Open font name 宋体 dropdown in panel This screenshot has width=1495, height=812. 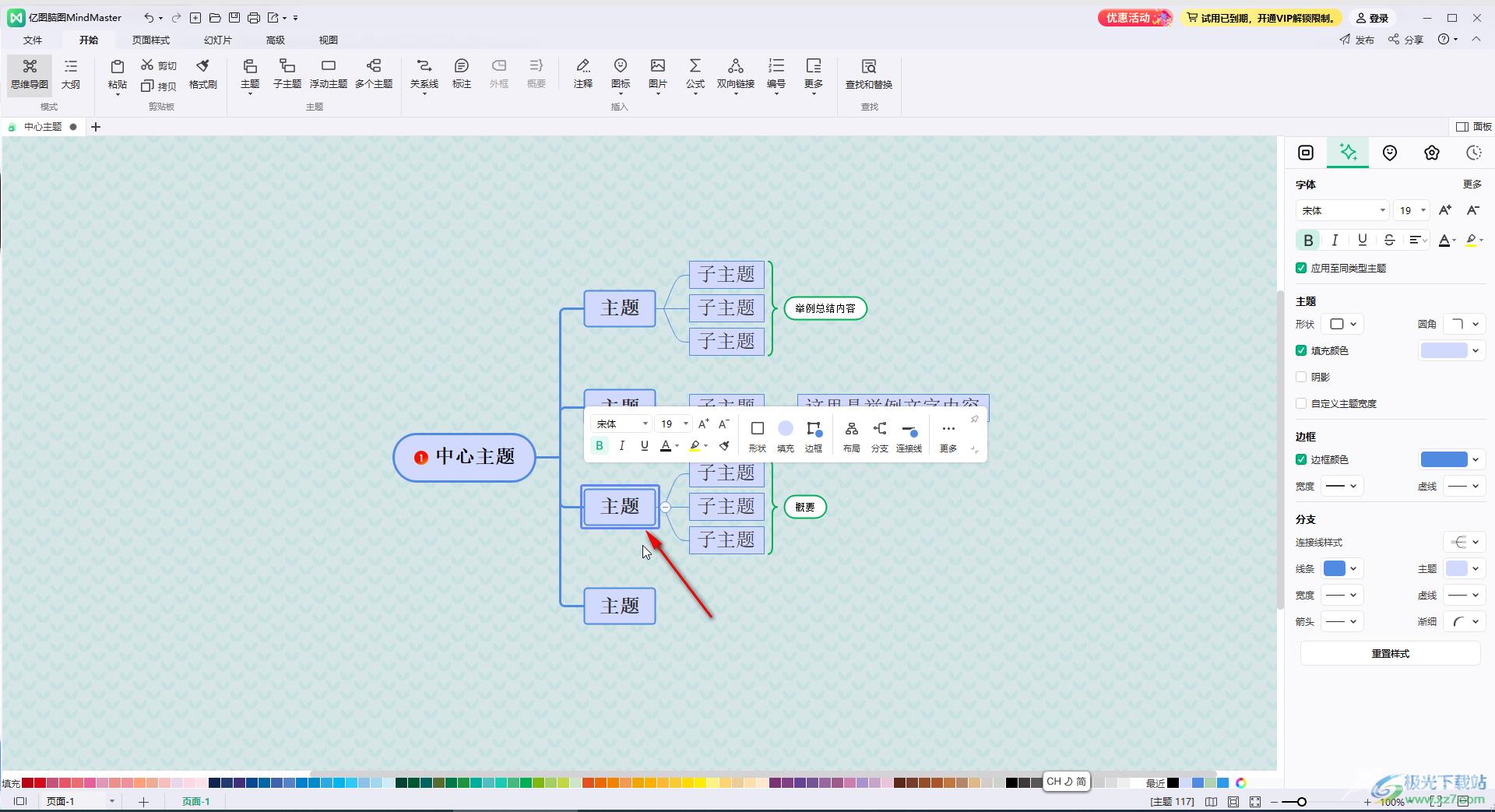(1342, 210)
